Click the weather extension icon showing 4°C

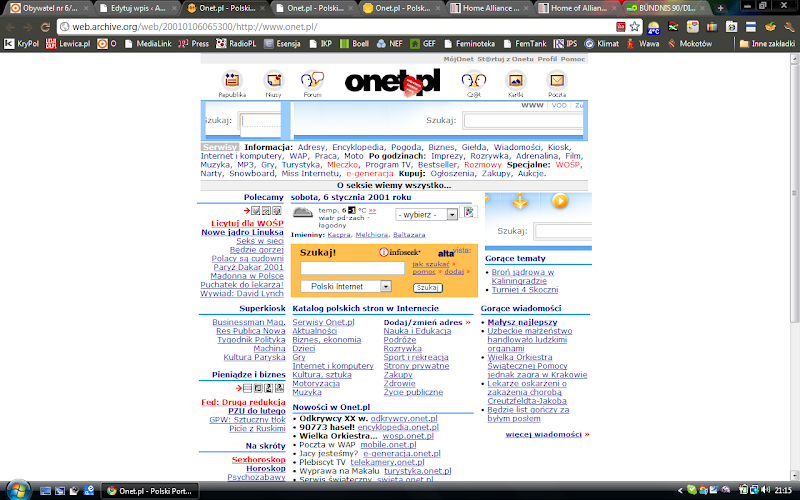[654, 27]
